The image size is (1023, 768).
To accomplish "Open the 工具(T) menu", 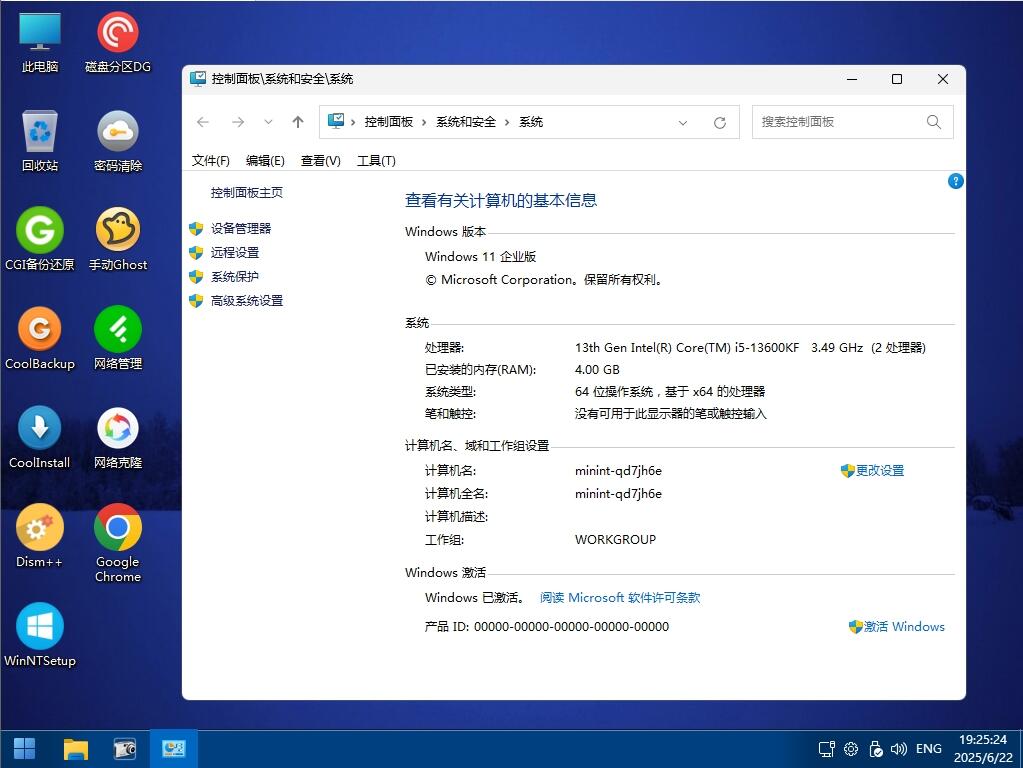I will pyautogui.click(x=376, y=160).
